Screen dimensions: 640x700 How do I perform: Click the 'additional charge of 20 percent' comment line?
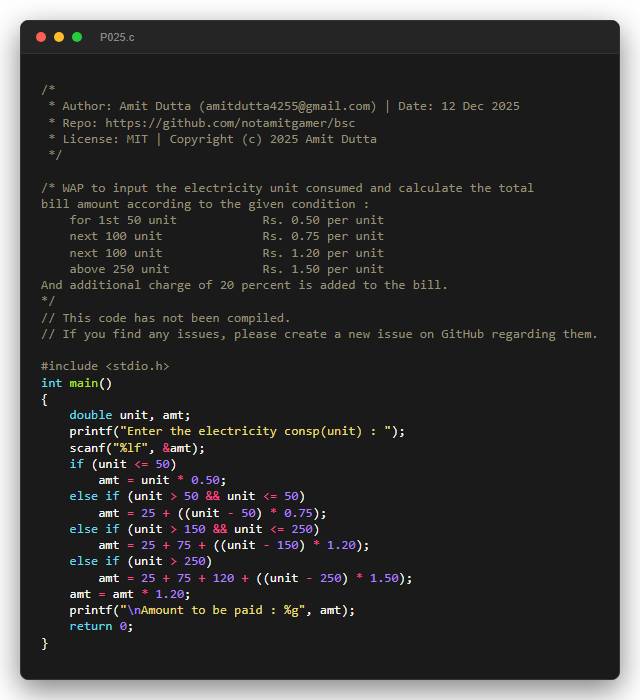point(244,285)
